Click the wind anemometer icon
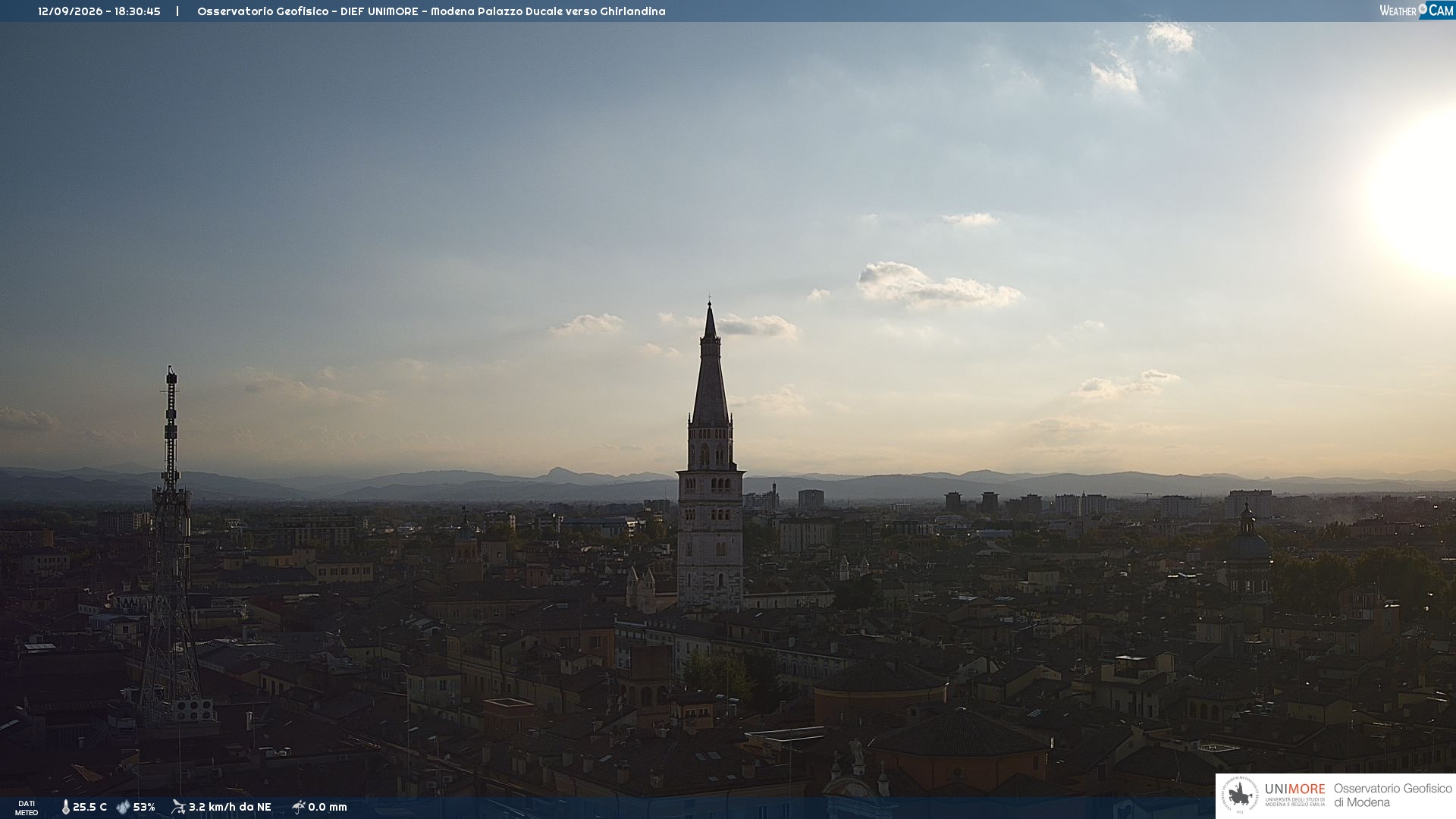 pos(178,807)
